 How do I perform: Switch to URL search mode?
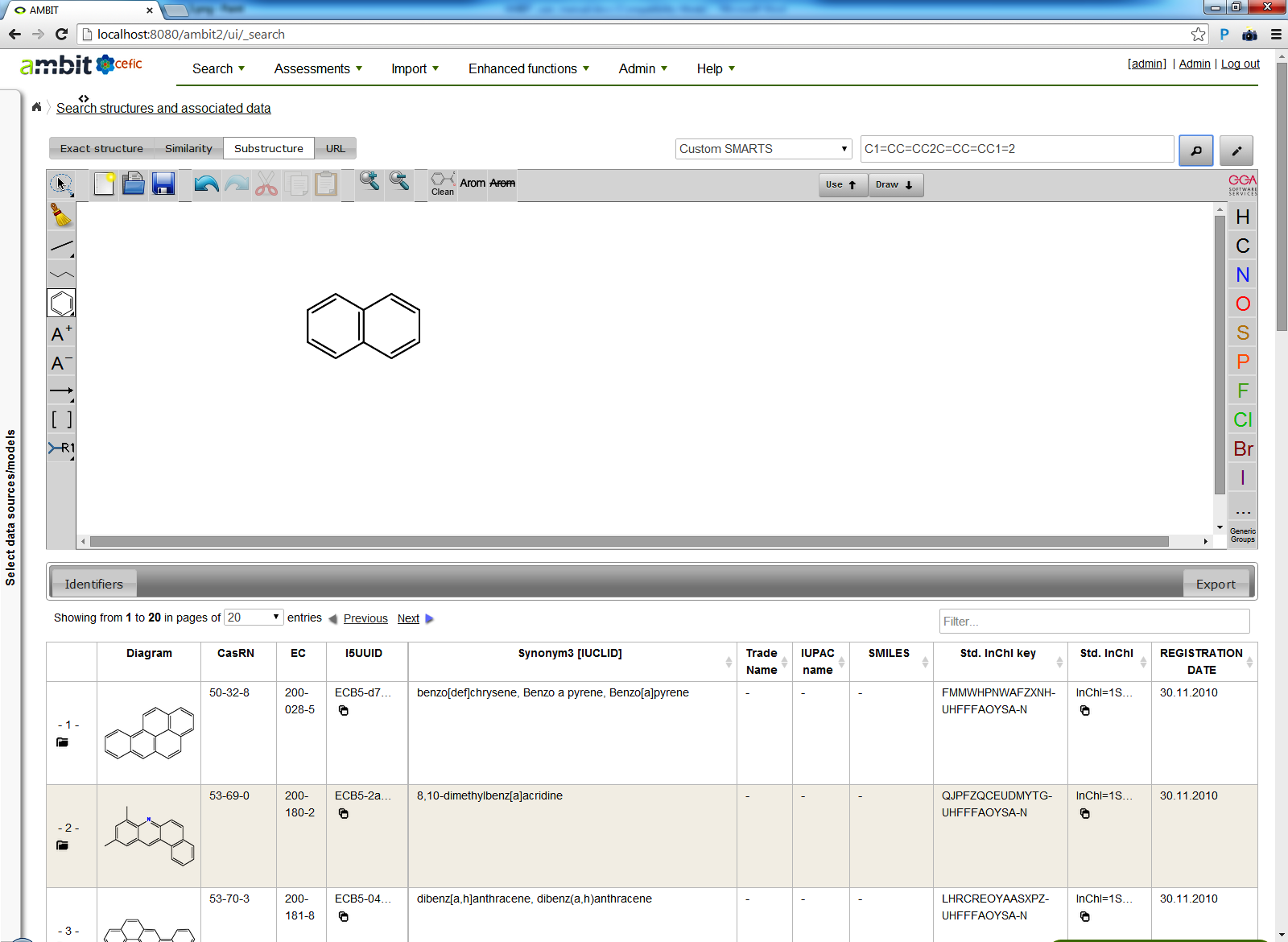[336, 148]
